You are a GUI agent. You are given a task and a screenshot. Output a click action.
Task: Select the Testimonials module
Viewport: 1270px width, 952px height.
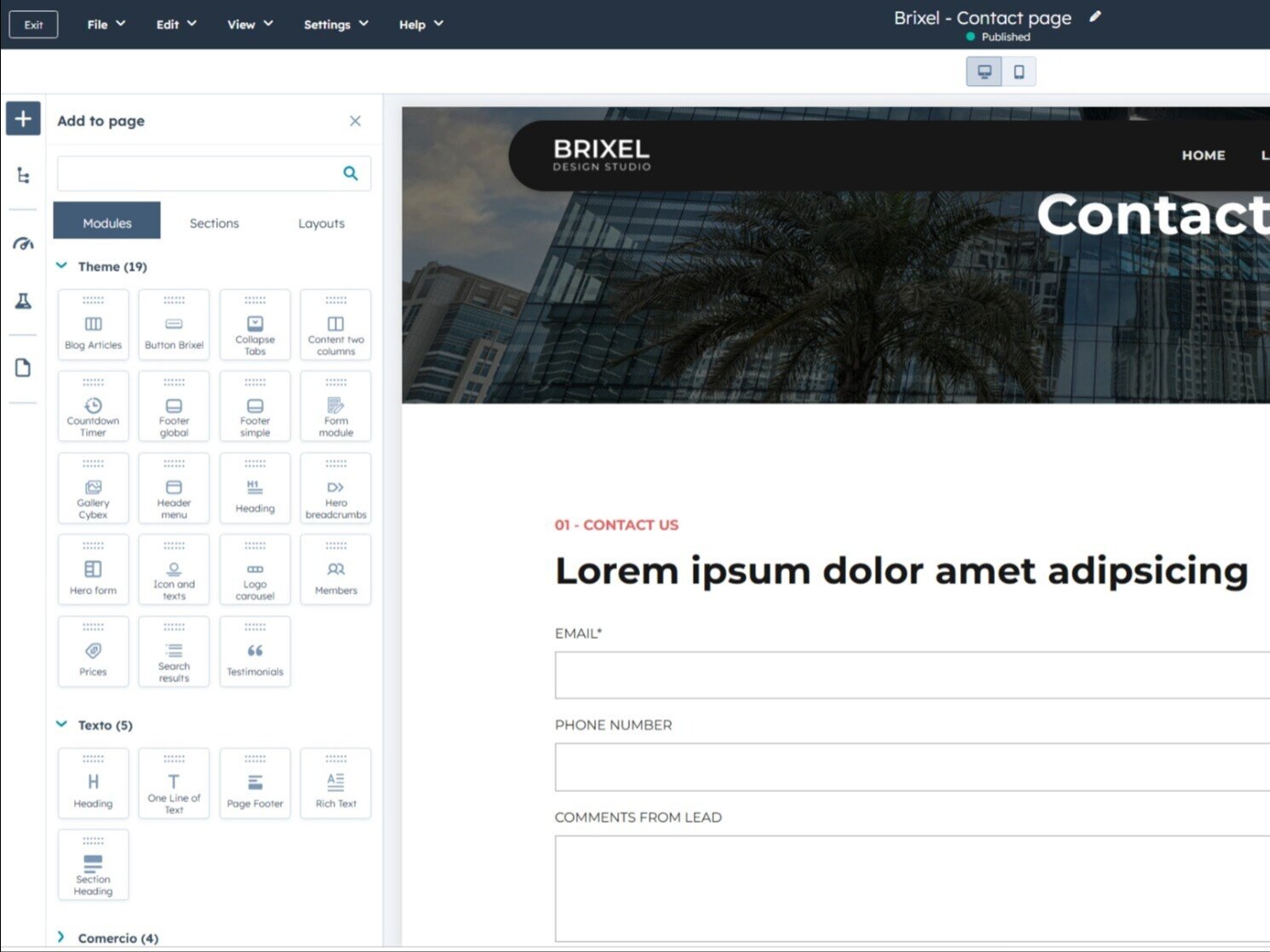[255, 653]
